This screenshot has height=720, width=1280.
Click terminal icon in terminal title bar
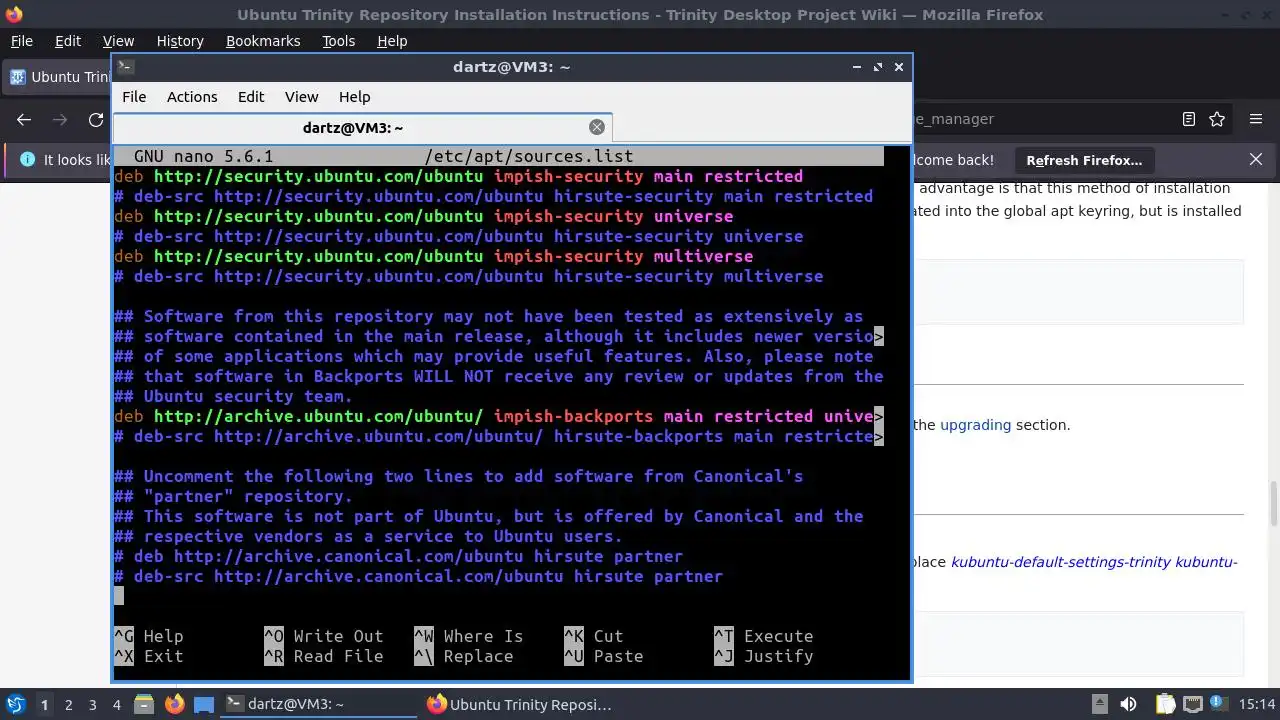click(x=125, y=67)
